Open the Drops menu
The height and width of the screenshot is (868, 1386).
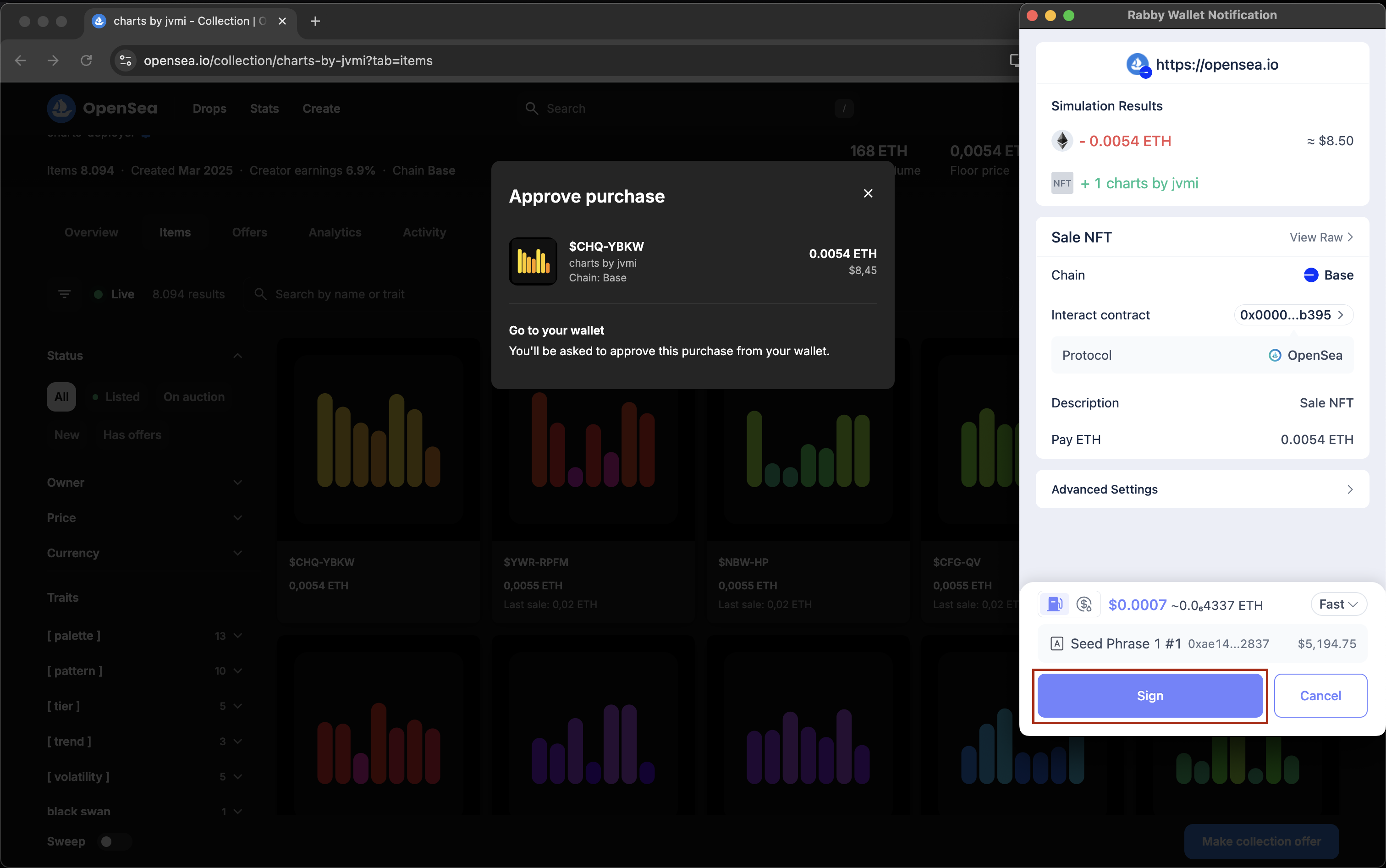[209, 109]
